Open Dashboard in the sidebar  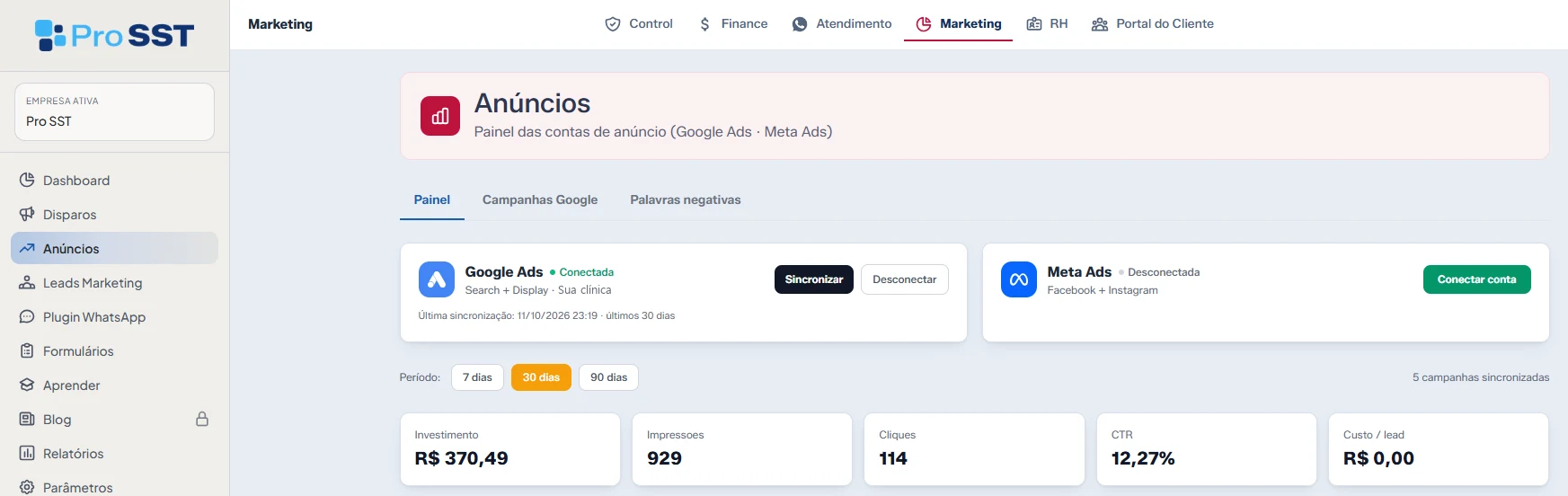pyautogui.click(x=114, y=180)
